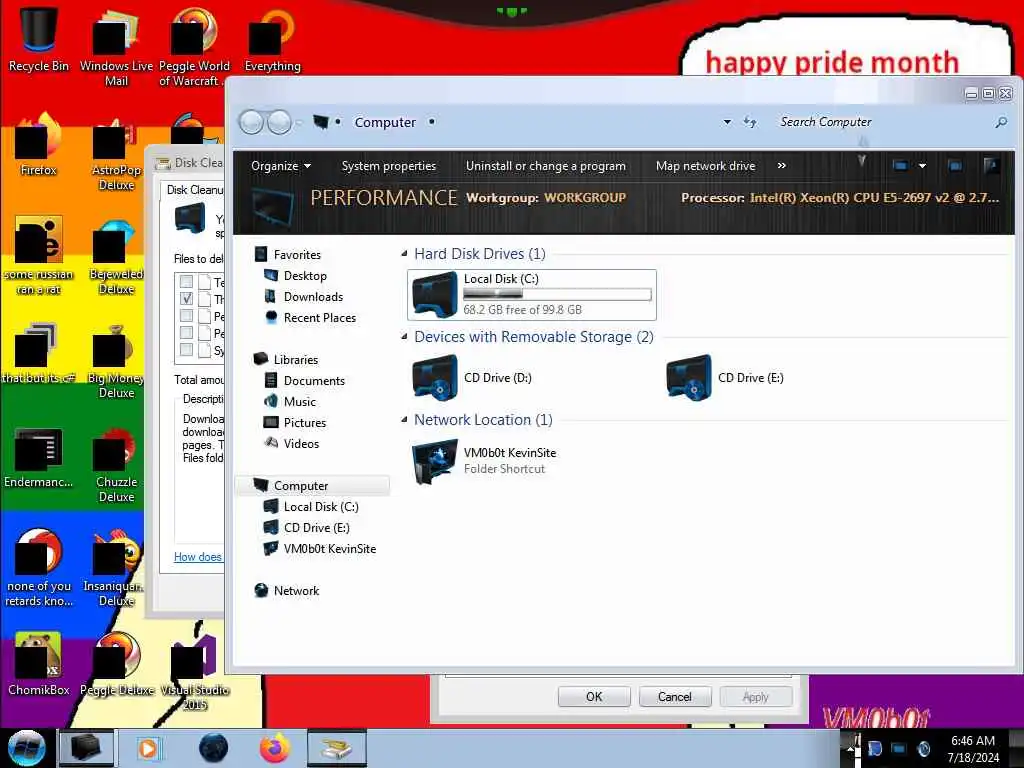Select VM0b0t KevinSite network folder shortcut

485,460
